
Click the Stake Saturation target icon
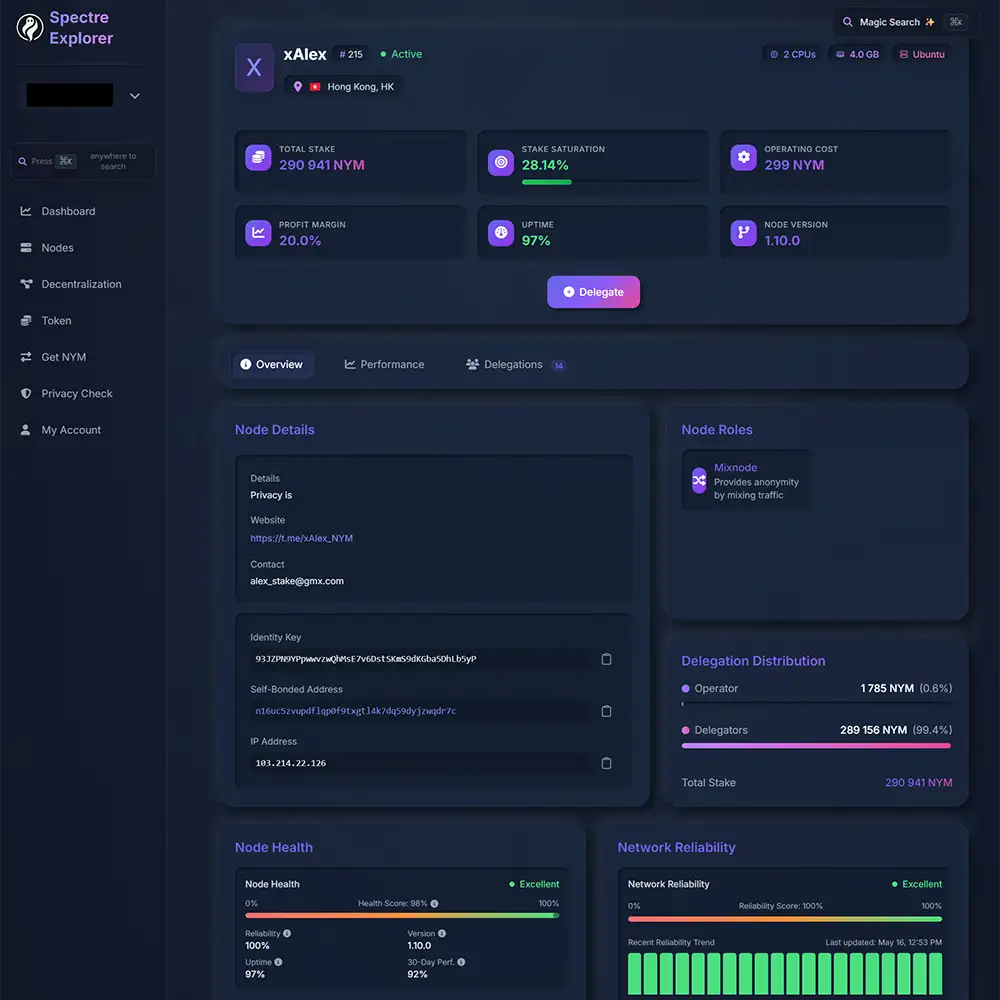pyautogui.click(x=501, y=163)
